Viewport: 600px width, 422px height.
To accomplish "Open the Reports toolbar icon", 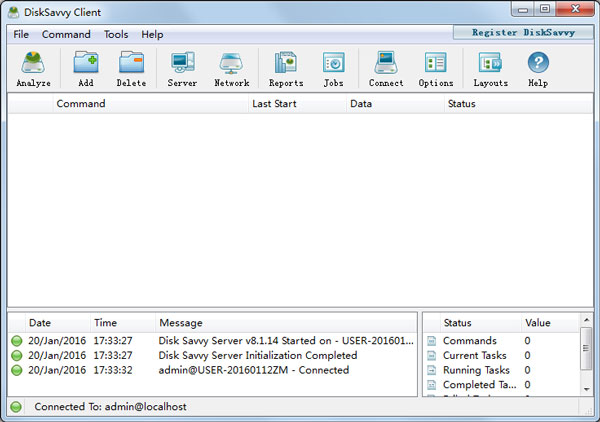I will pos(285,62).
